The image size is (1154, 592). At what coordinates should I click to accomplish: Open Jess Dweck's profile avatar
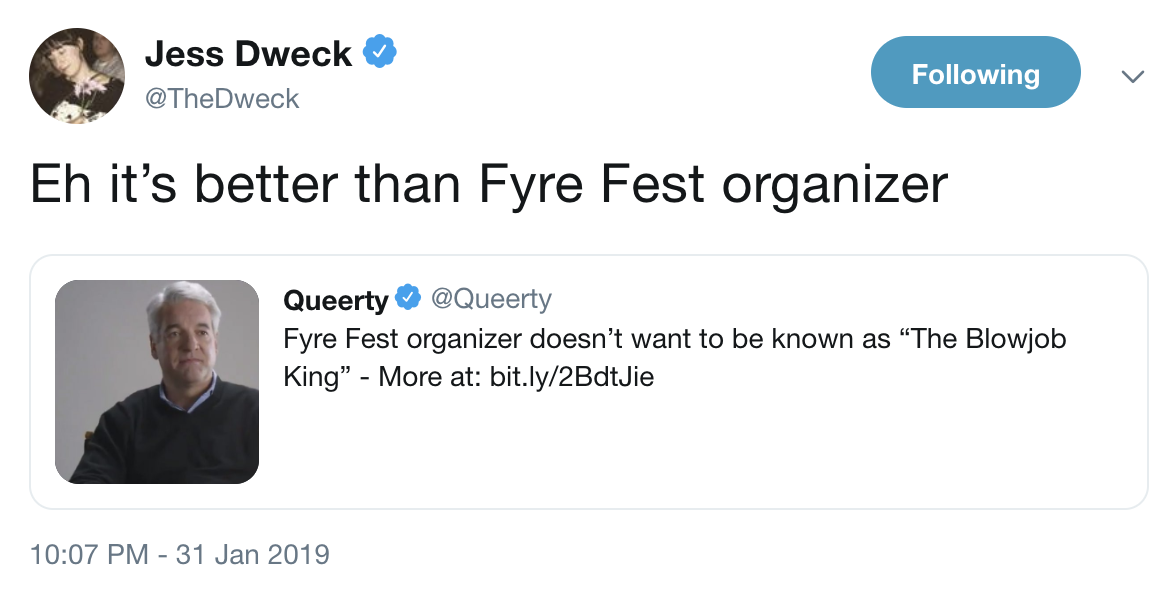[x=77, y=76]
